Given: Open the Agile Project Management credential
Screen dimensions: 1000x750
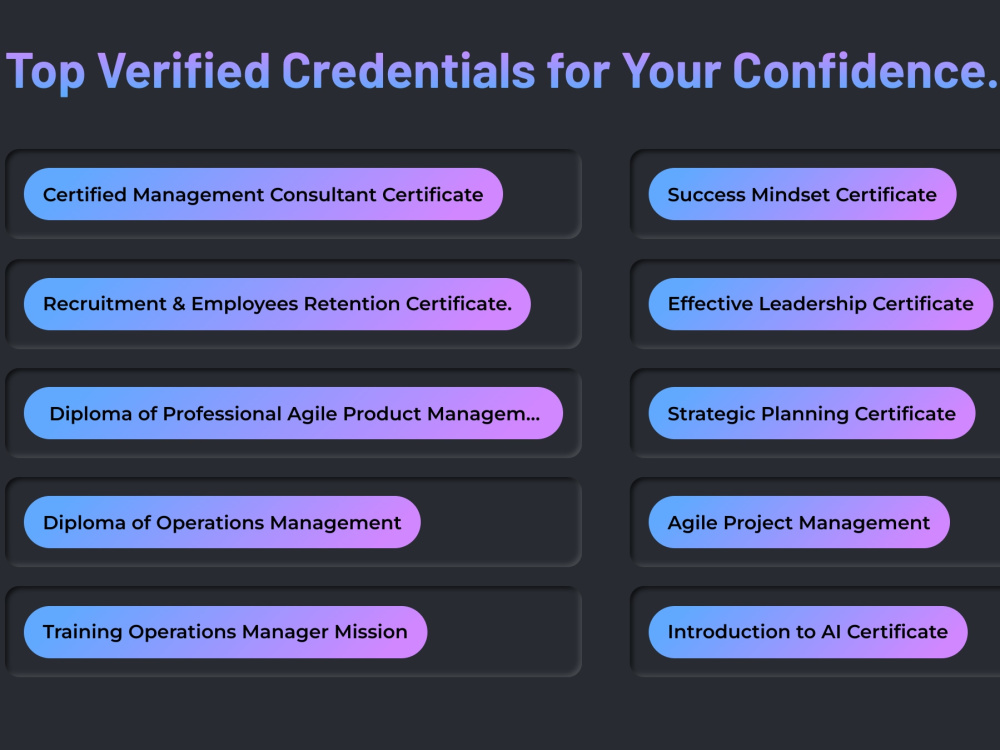Looking at the screenshot, I should click(799, 522).
